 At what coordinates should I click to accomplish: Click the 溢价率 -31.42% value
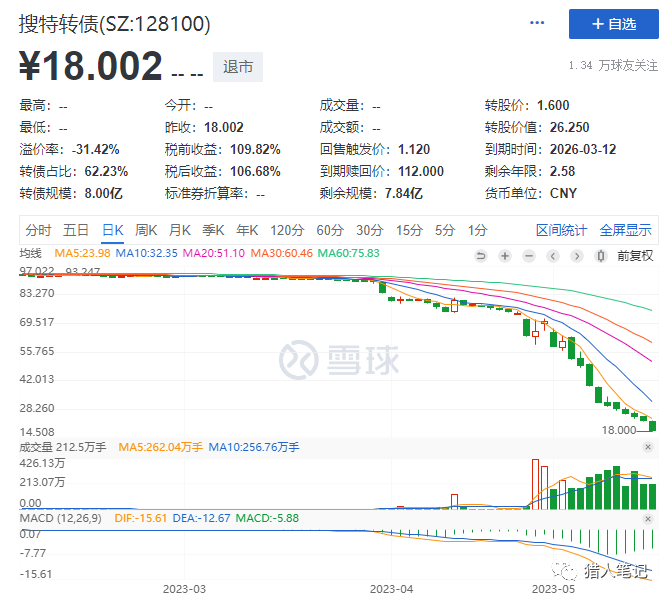coord(96,149)
